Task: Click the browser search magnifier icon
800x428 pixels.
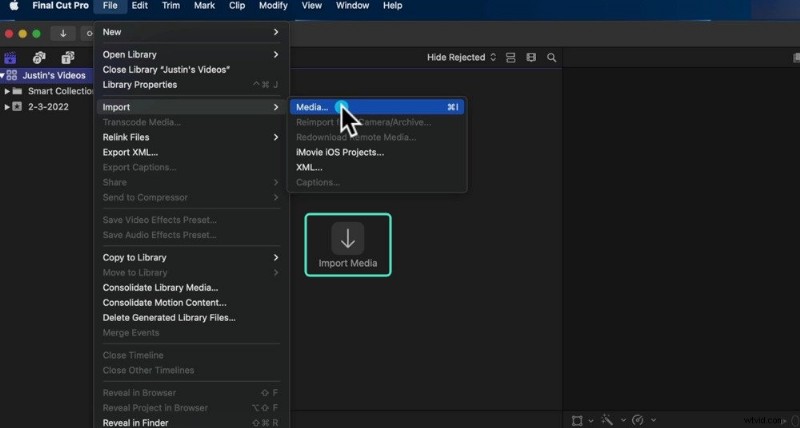Action: tap(552, 58)
